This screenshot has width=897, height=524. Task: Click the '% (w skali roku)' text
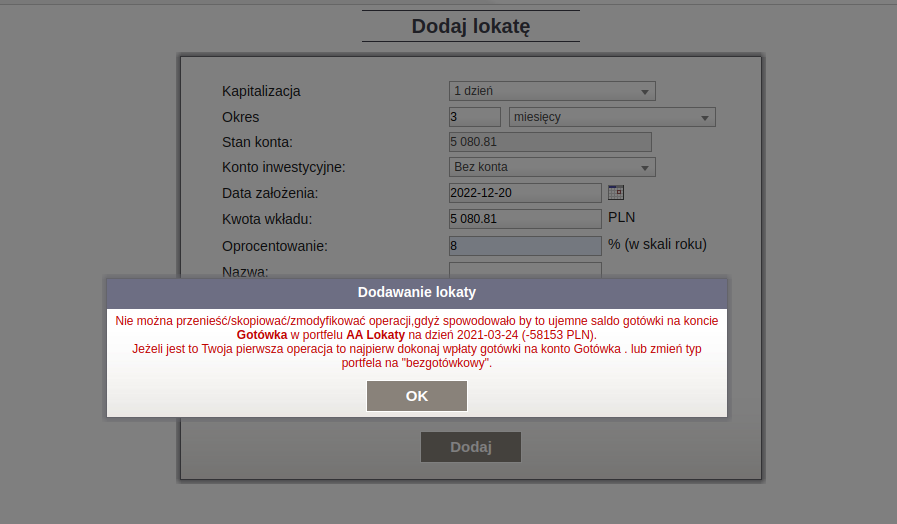657,244
